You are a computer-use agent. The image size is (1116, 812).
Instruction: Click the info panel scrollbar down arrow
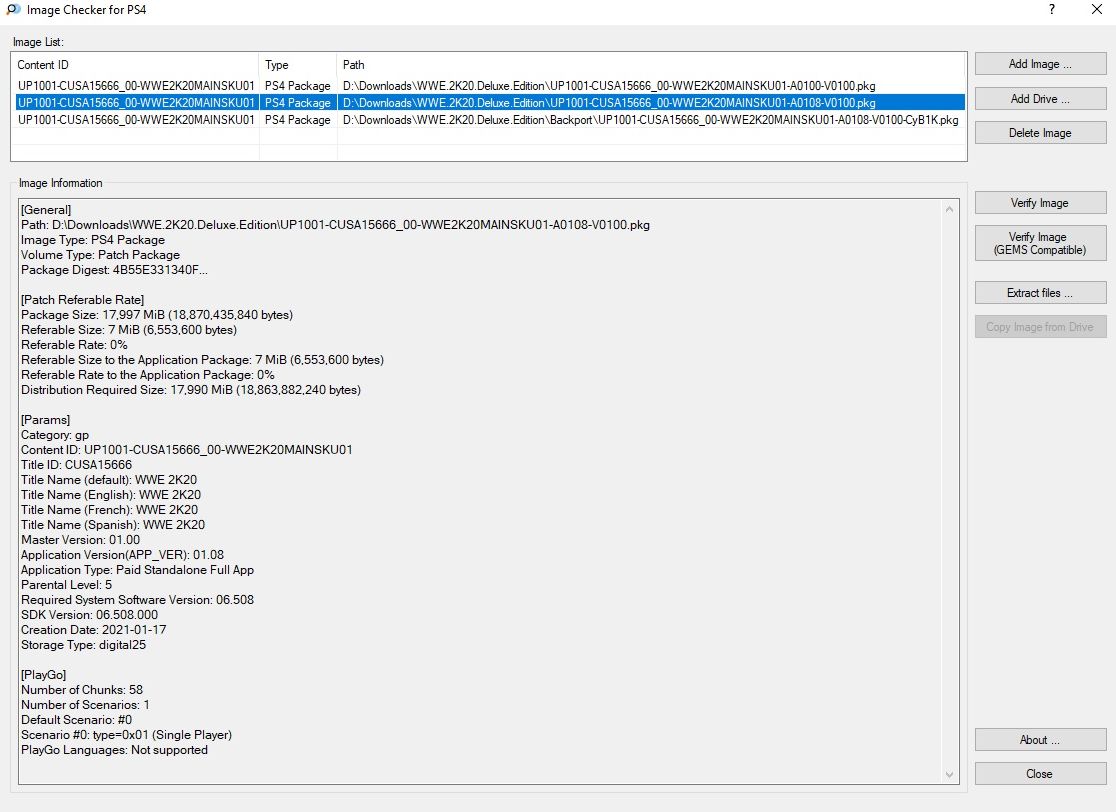(949, 774)
